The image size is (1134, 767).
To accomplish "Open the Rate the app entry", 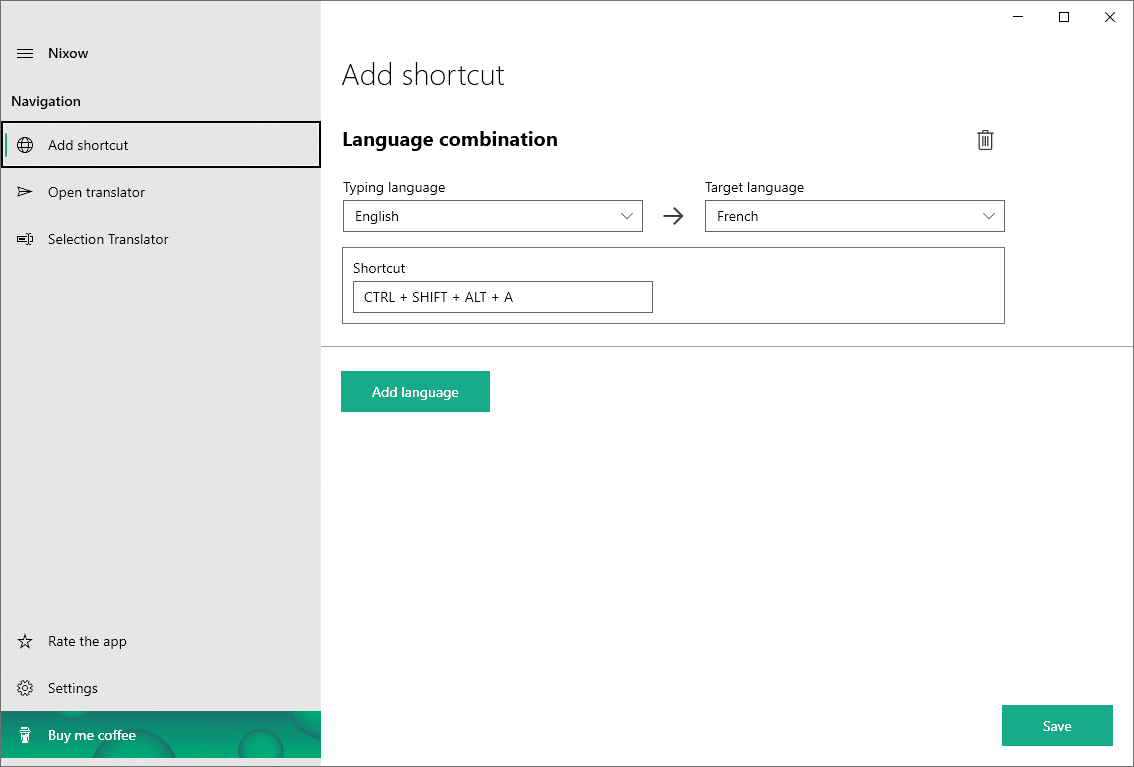I will tap(87, 641).
